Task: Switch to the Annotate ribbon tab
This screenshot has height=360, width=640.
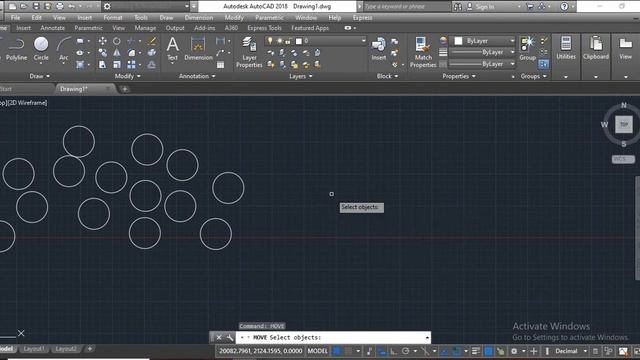Action: (x=53, y=28)
